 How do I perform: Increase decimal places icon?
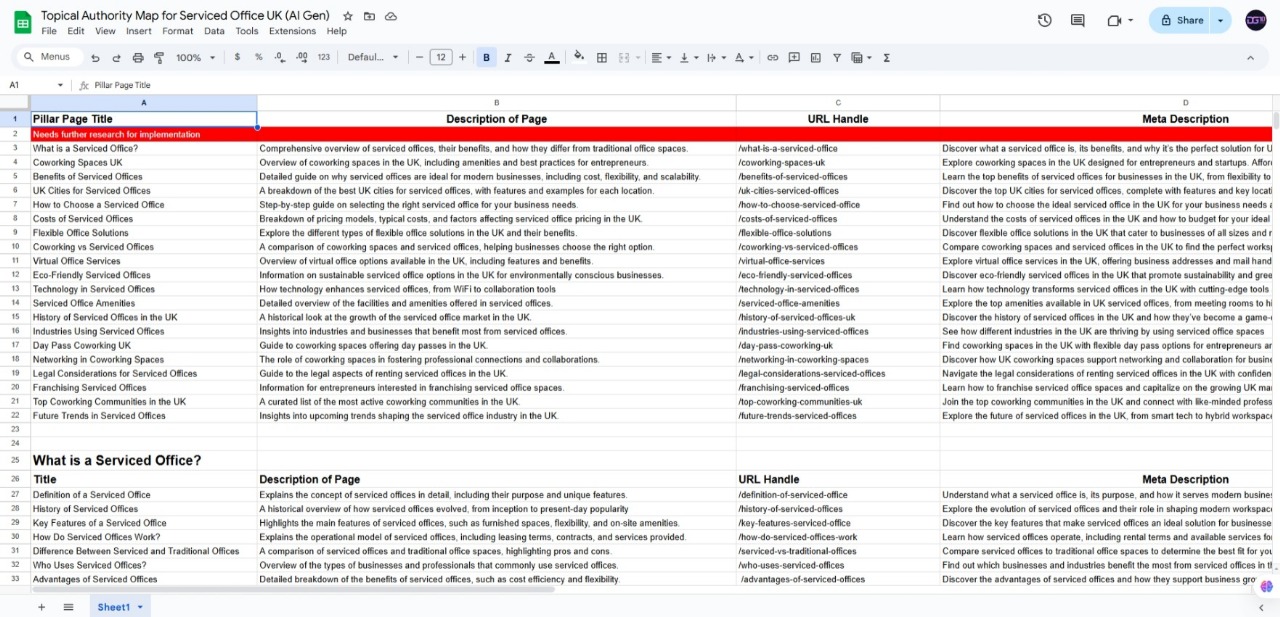[302, 57]
